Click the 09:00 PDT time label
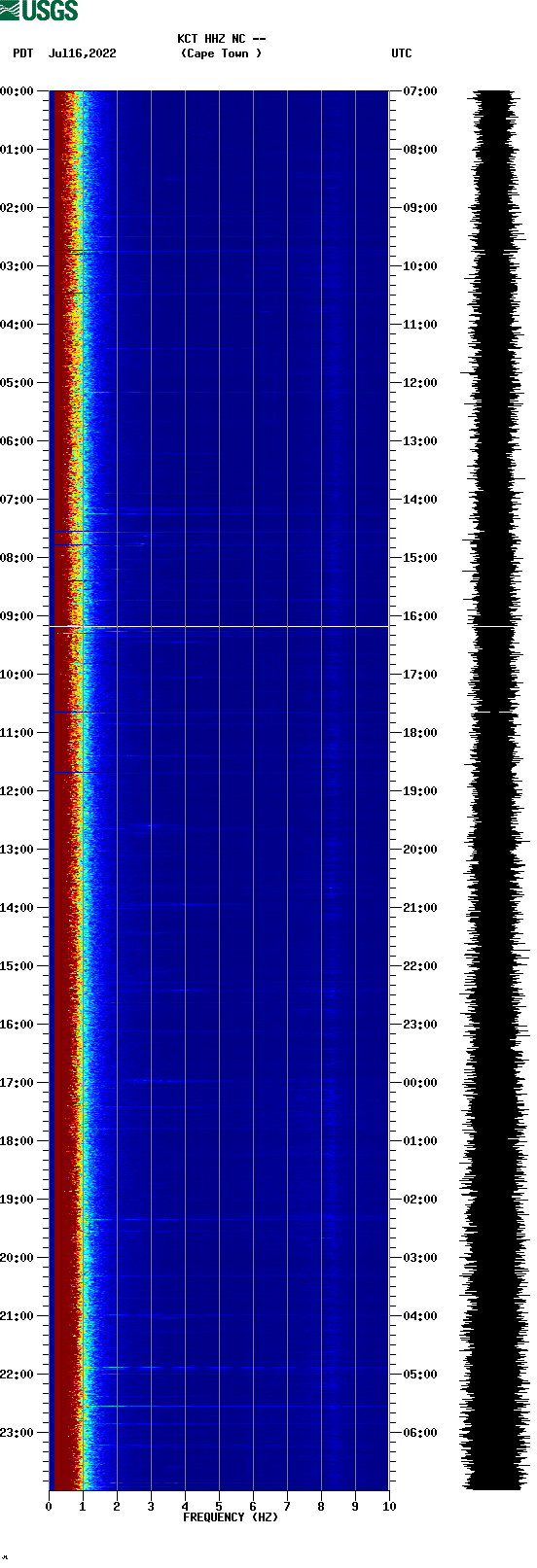537x1568 pixels. point(17,616)
